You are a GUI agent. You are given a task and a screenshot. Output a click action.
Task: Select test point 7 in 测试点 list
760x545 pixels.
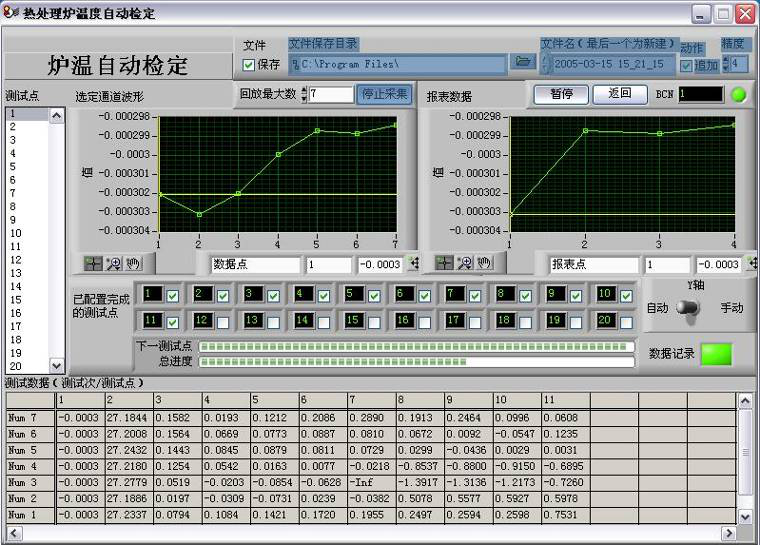coord(27,193)
